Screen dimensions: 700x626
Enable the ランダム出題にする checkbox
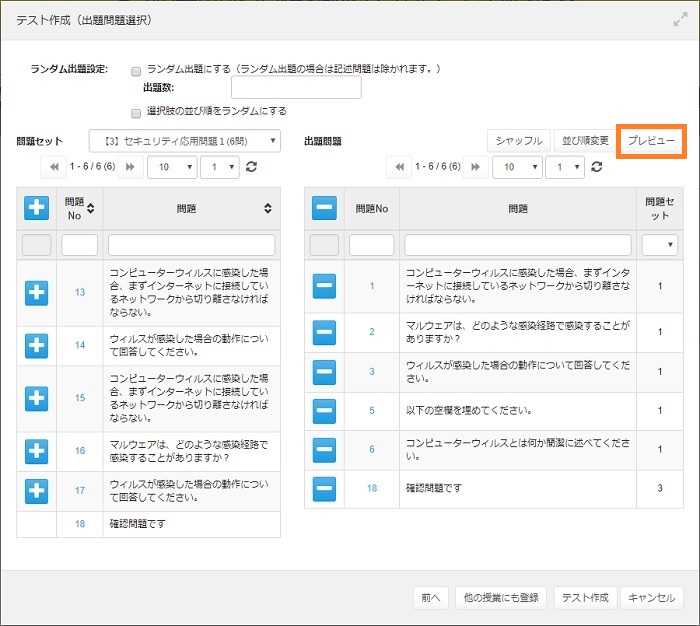pyautogui.click(x=136, y=70)
